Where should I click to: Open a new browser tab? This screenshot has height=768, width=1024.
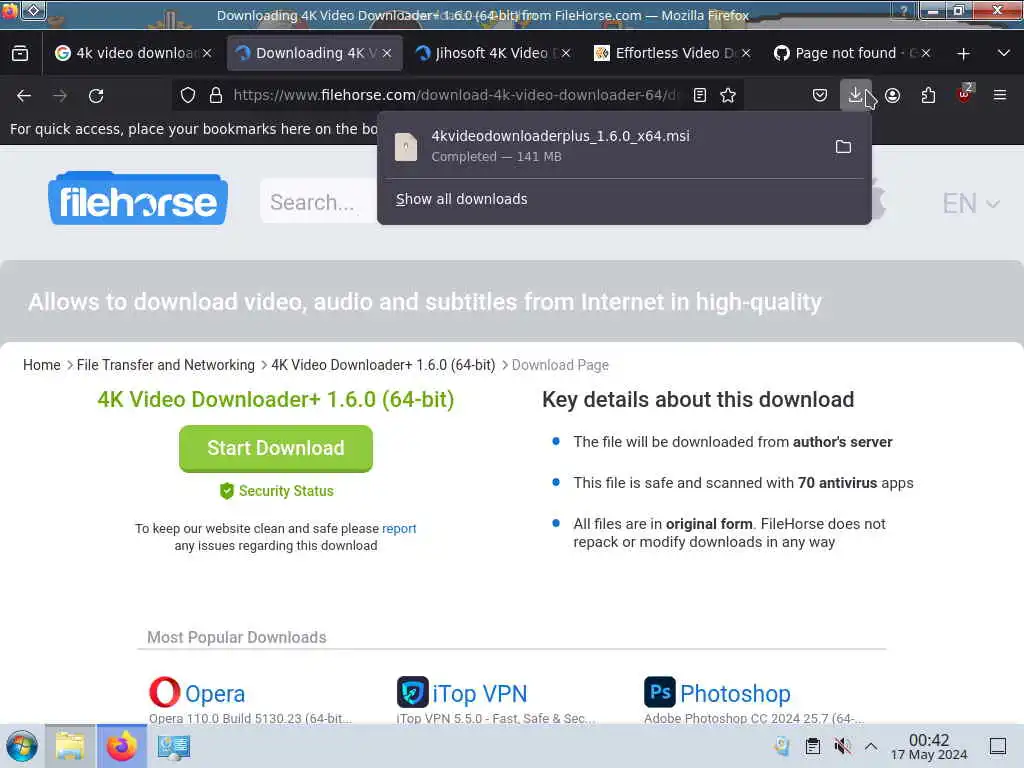(x=963, y=54)
